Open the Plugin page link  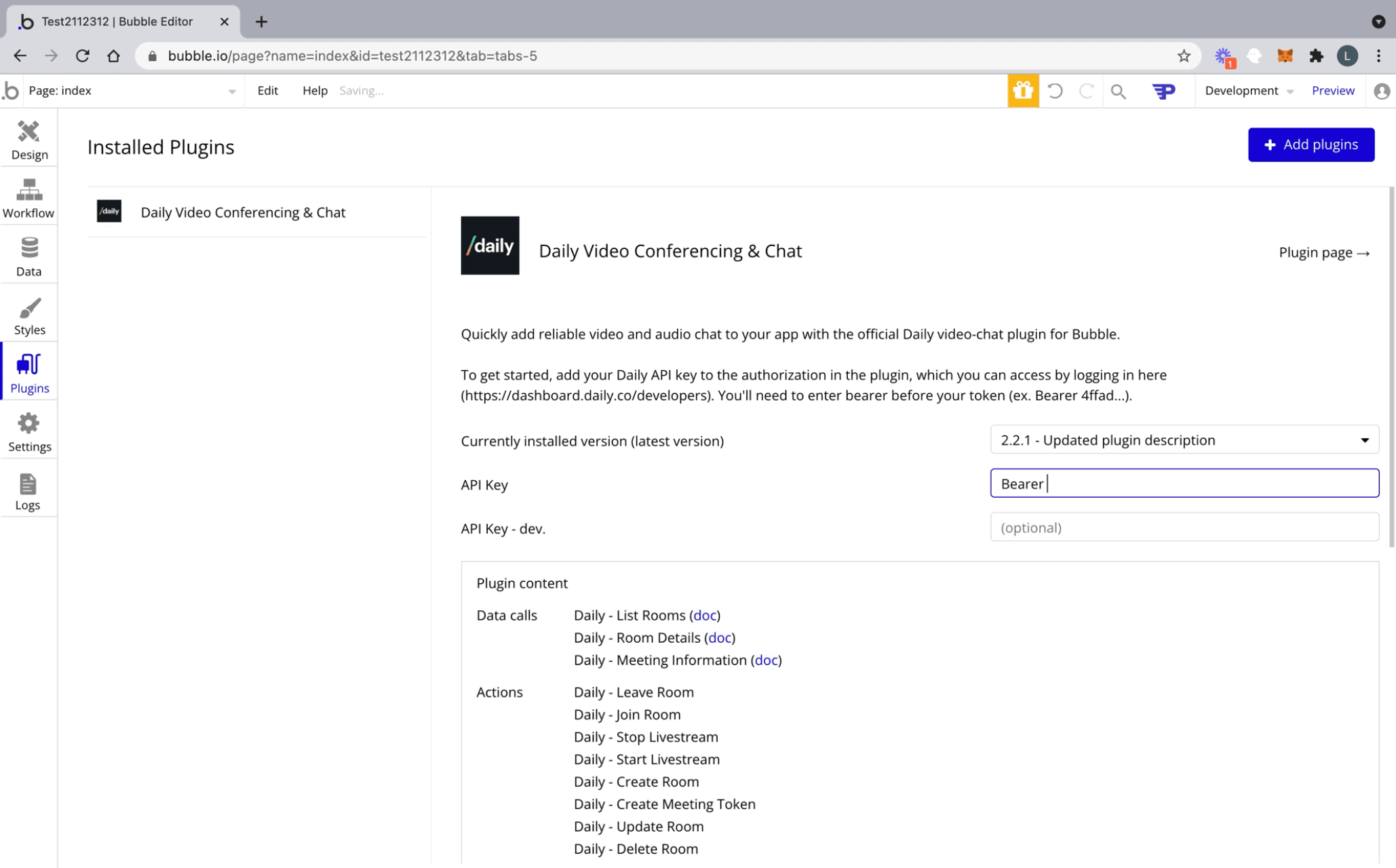tap(1323, 252)
